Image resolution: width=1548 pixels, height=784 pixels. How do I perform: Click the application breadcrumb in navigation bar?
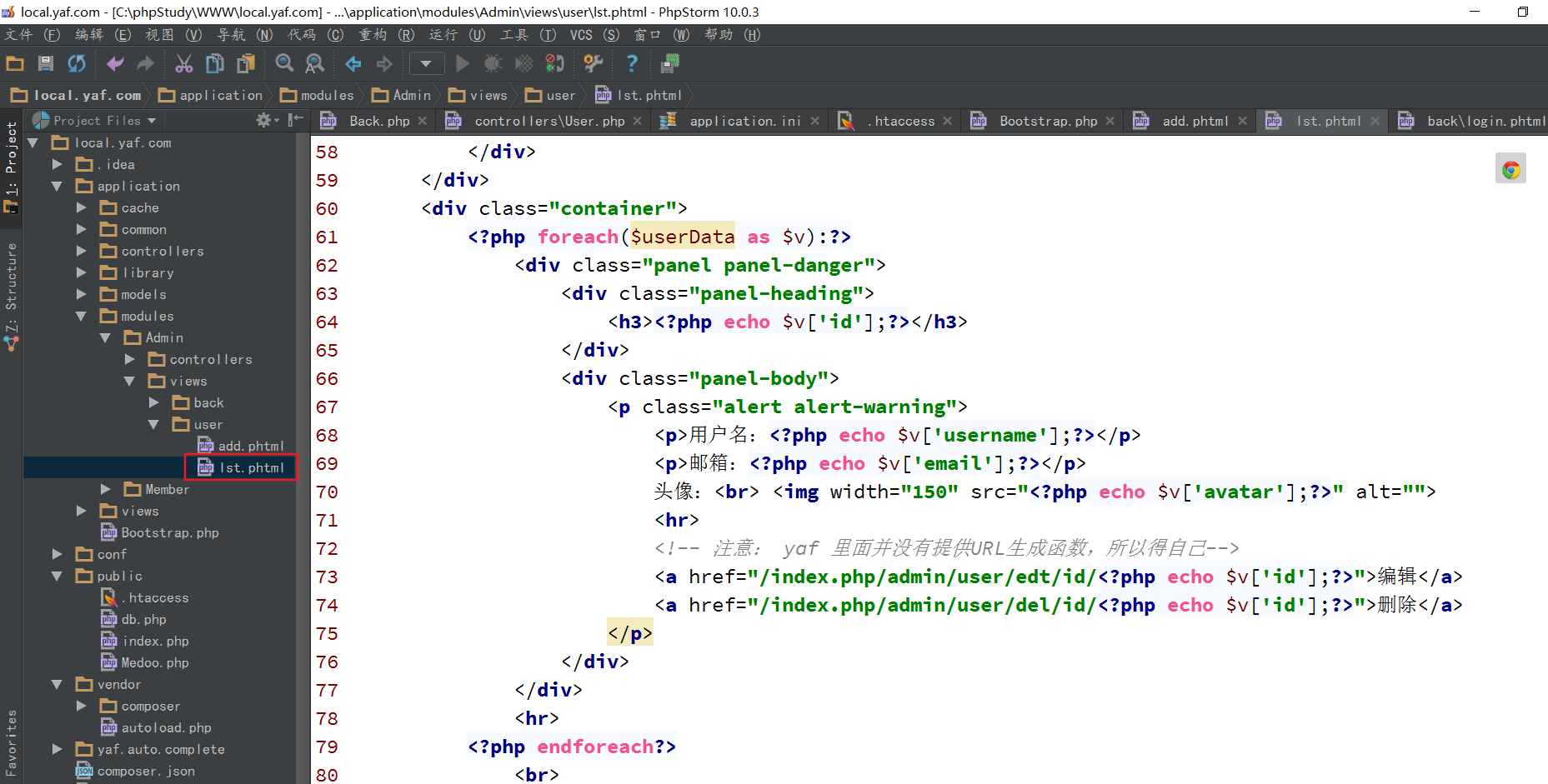(x=220, y=96)
